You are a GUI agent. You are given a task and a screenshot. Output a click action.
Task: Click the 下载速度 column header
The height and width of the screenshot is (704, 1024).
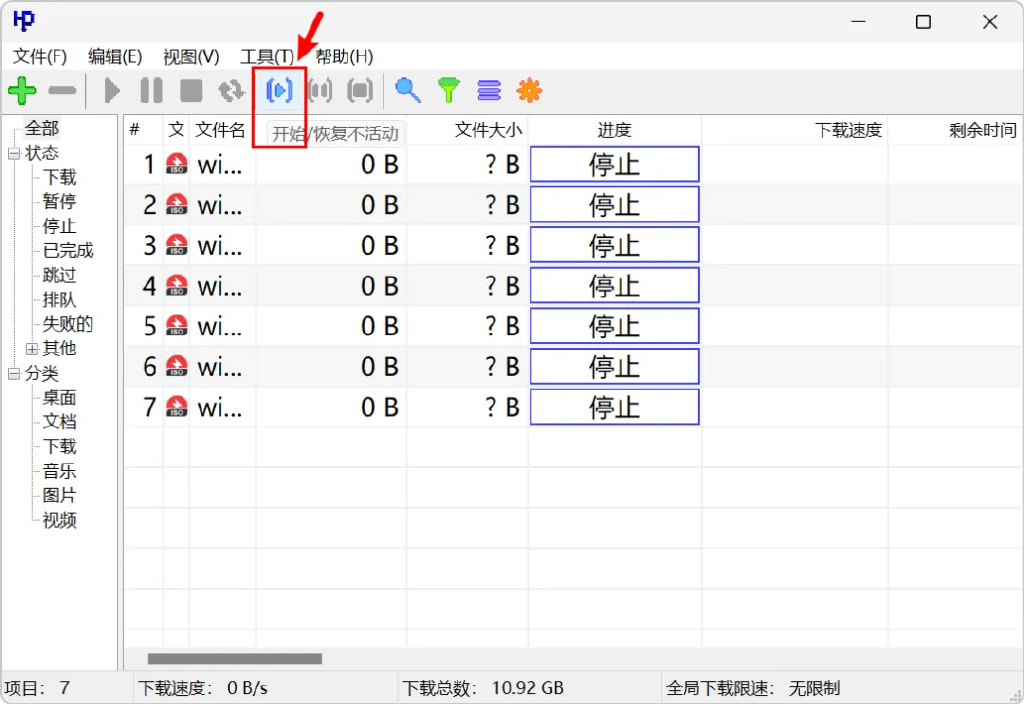[x=848, y=130]
